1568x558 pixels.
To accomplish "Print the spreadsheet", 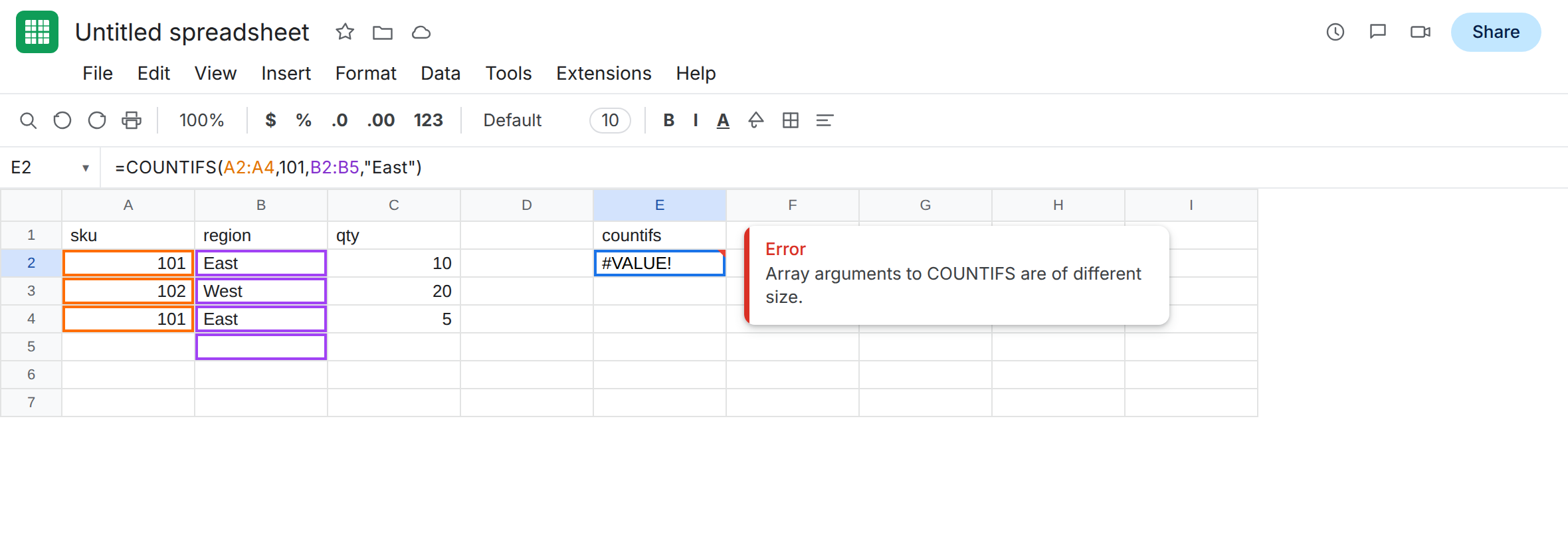I will (132, 120).
